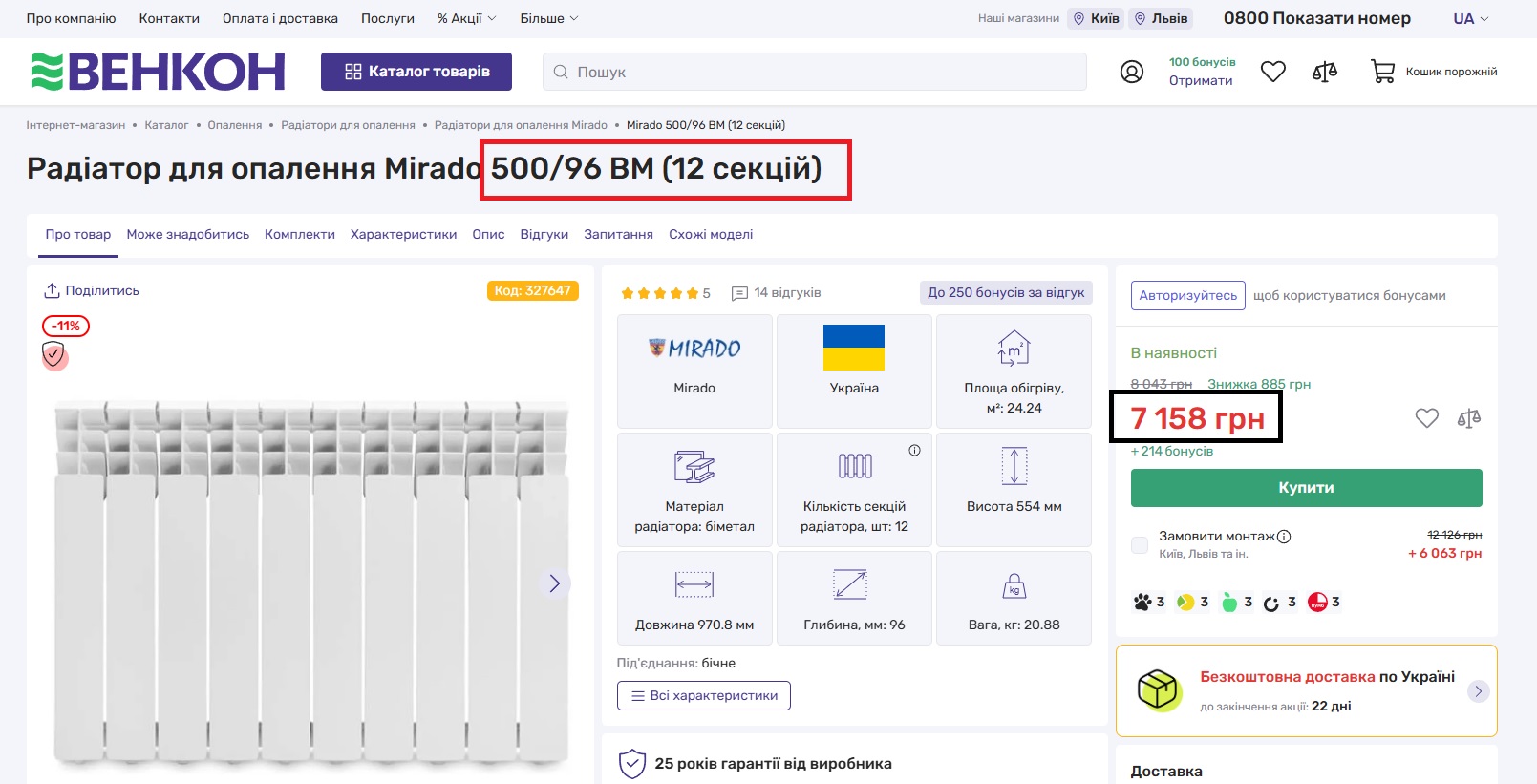1537x784 pixels.
Task: Select the Львів store link
Action: [1162, 18]
